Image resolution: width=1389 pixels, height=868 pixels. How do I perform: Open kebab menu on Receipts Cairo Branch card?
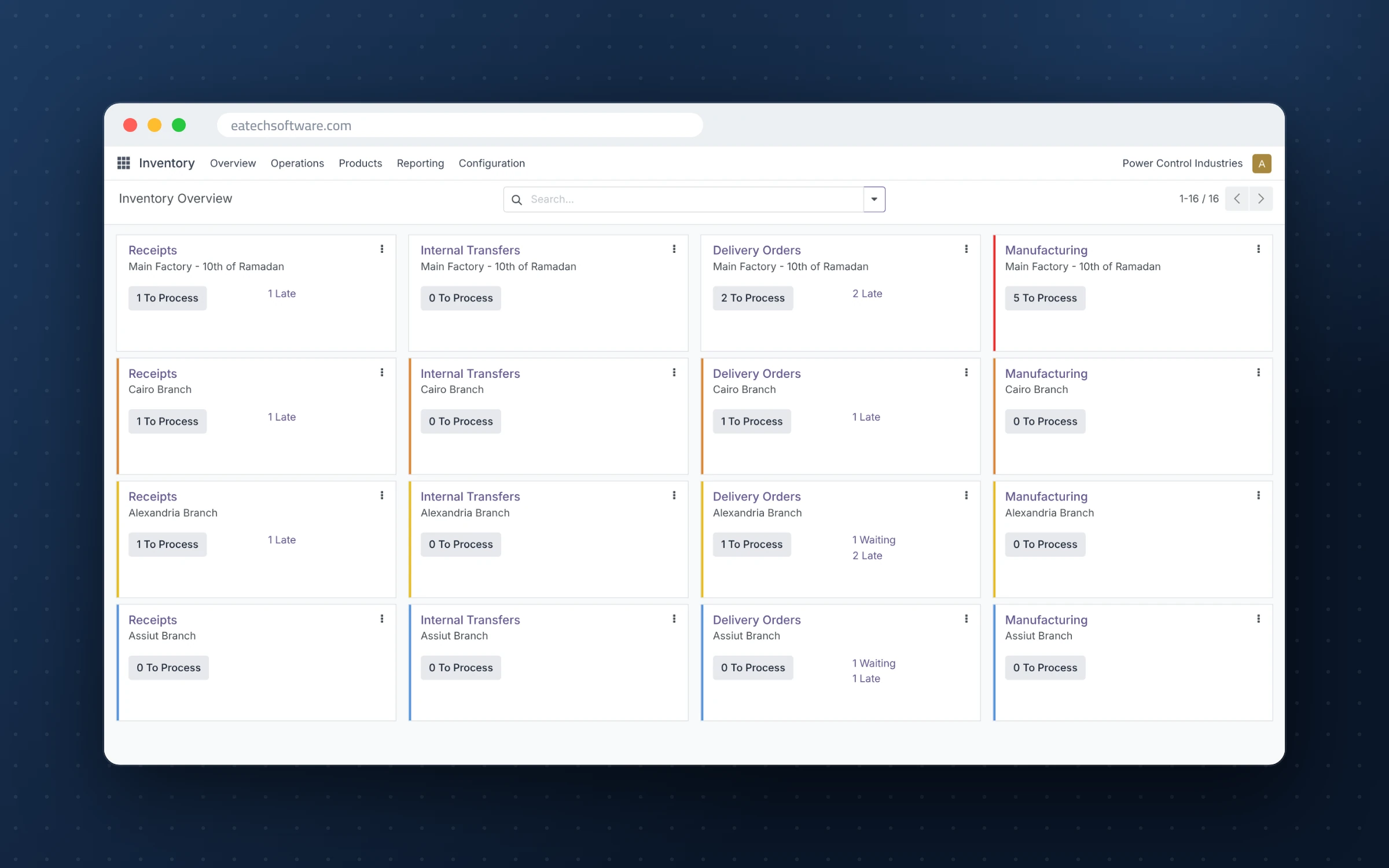tap(382, 373)
